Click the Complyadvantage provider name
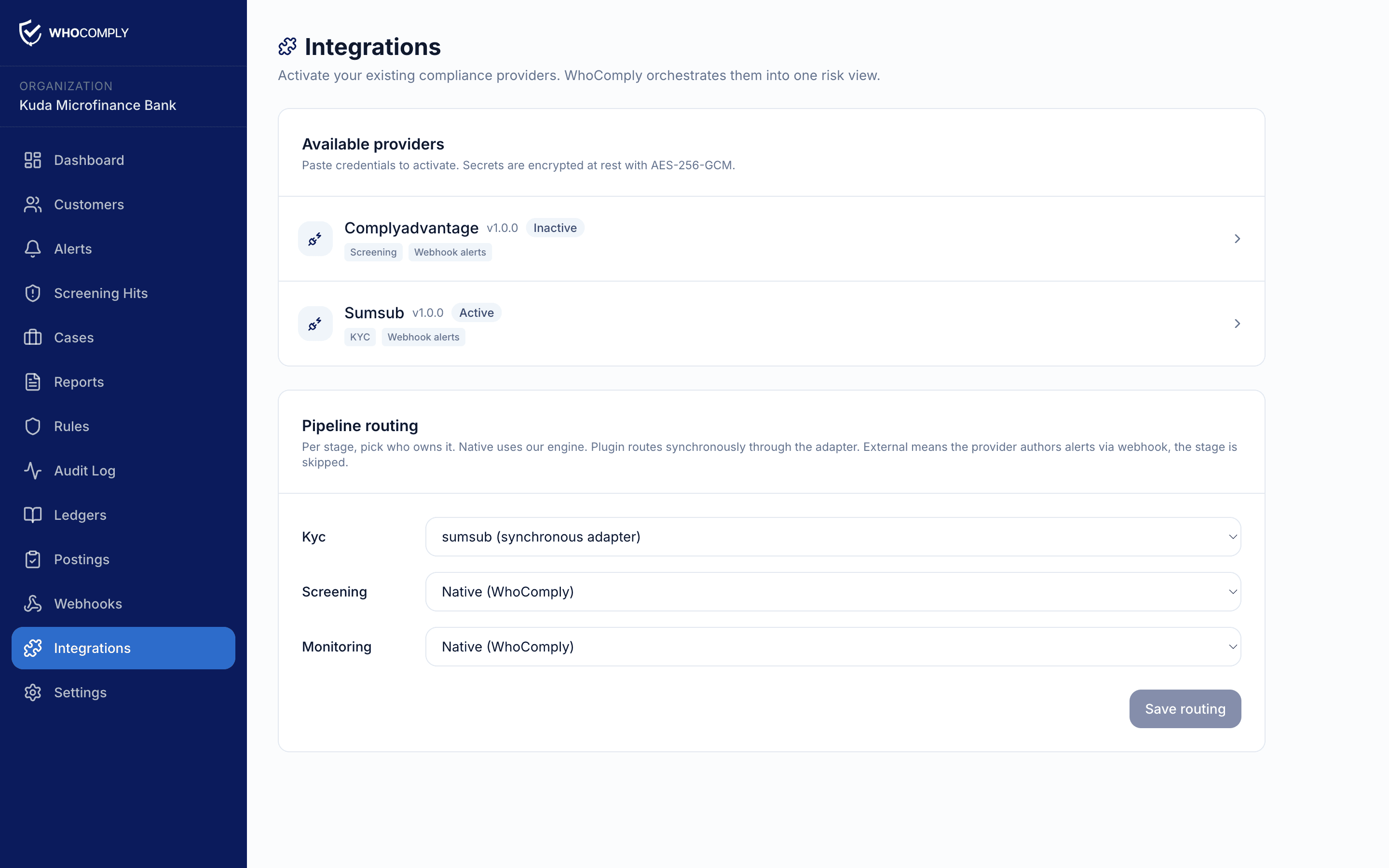 (411, 228)
